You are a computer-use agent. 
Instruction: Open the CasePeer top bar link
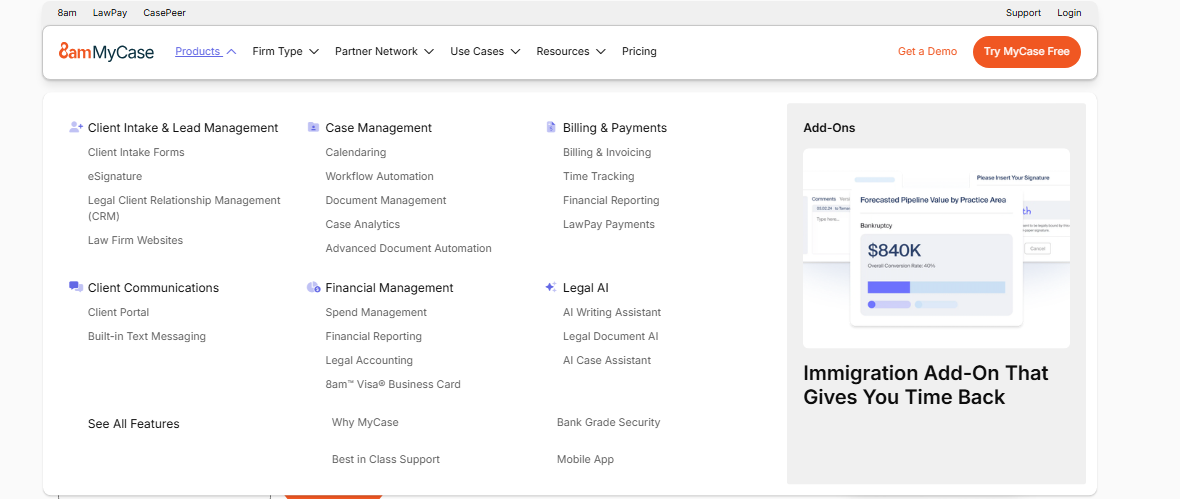click(x=164, y=13)
